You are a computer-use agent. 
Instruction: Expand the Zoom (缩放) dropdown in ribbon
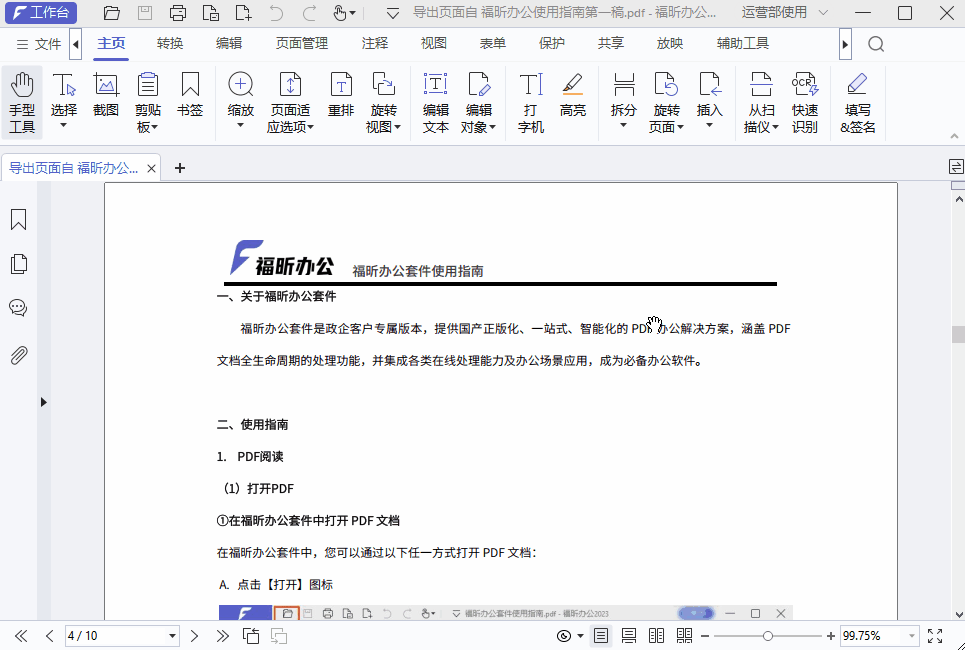pos(241,126)
